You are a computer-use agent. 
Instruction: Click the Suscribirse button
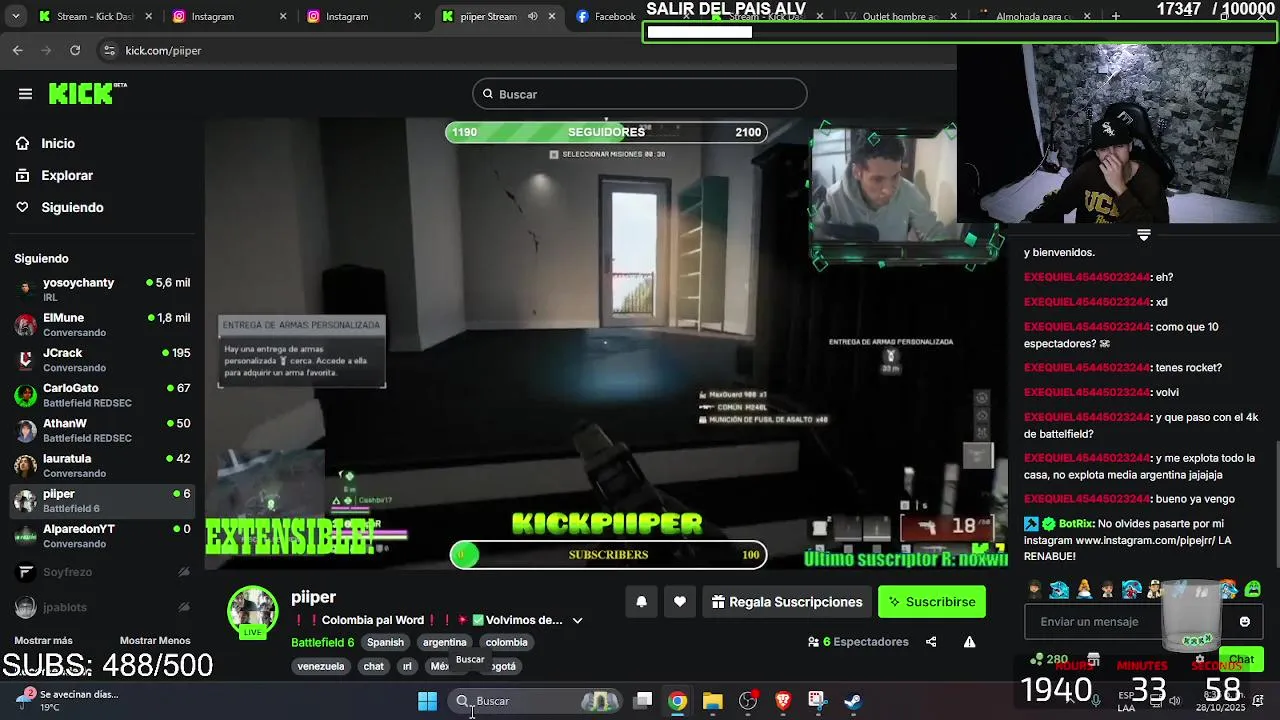click(x=931, y=602)
